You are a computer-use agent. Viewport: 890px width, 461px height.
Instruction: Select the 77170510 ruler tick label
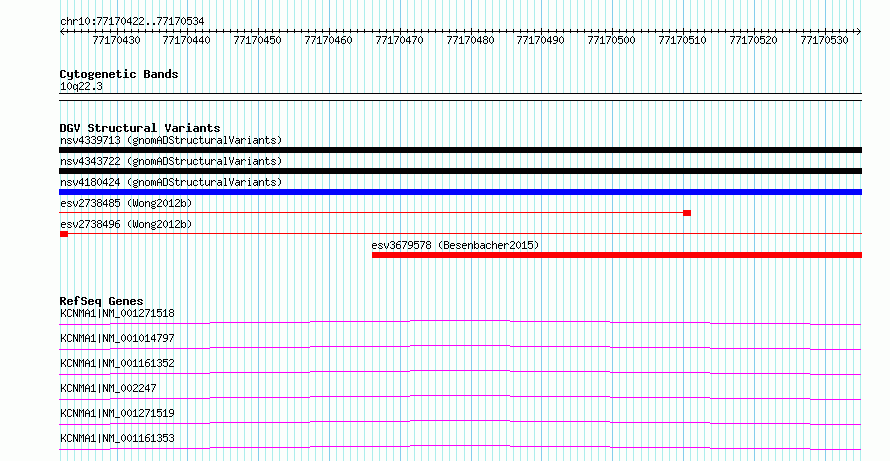pyautogui.click(x=682, y=40)
